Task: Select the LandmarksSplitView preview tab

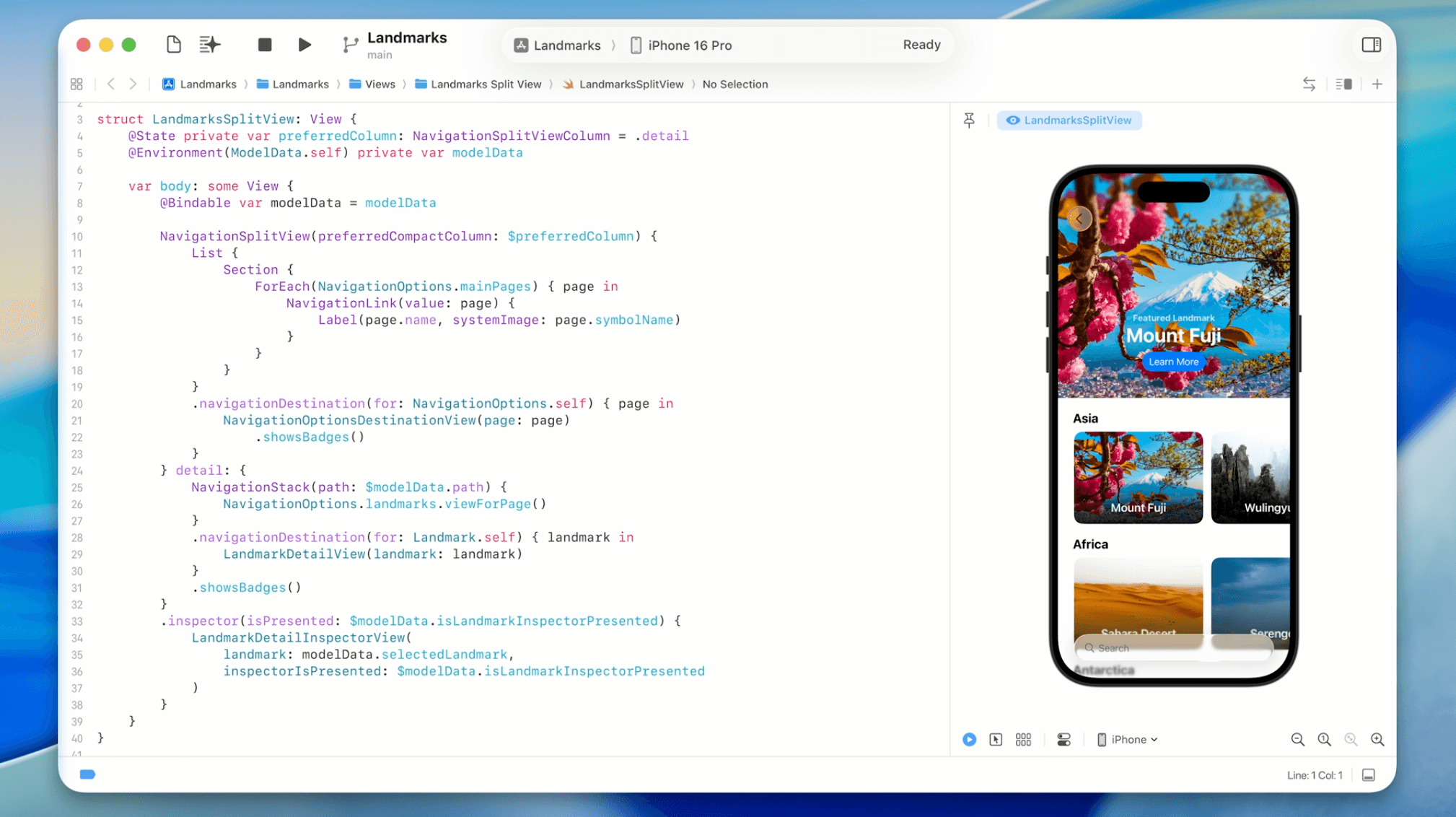Action: [1069, 121]
